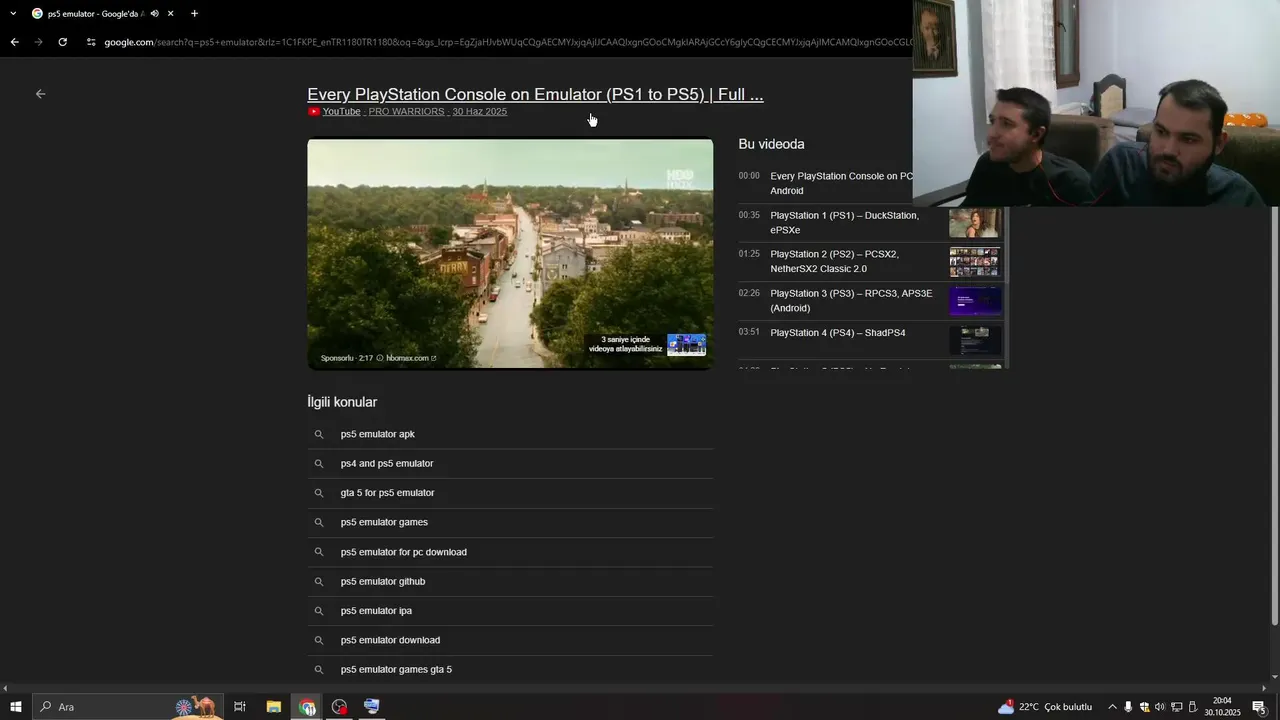Click the ad info icon next to 2:17
This screenshot has height=720, width=1280.
(x=380, y=358)
